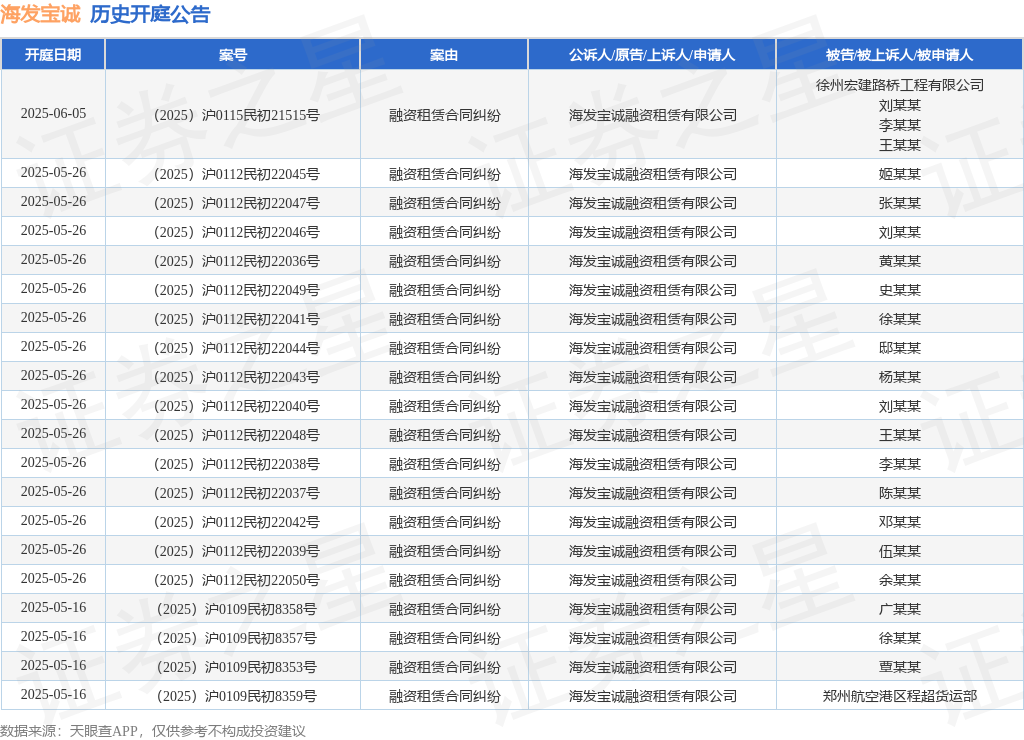Click case number 沪0109民初8357号
The width and height of the screenshot is (1024, 740).
tap(236, 638)
